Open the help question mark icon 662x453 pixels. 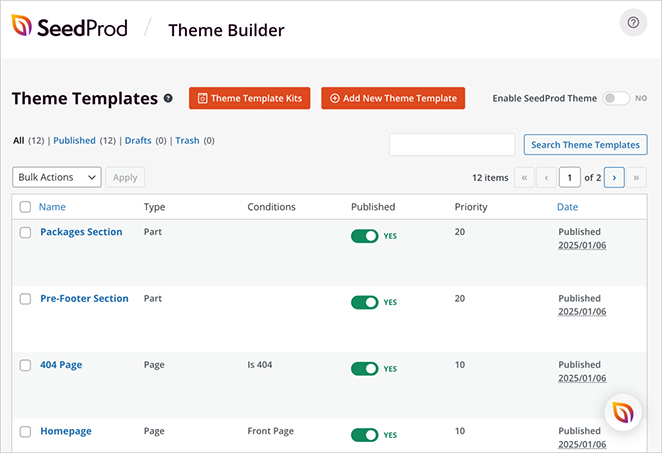[633, 23]
